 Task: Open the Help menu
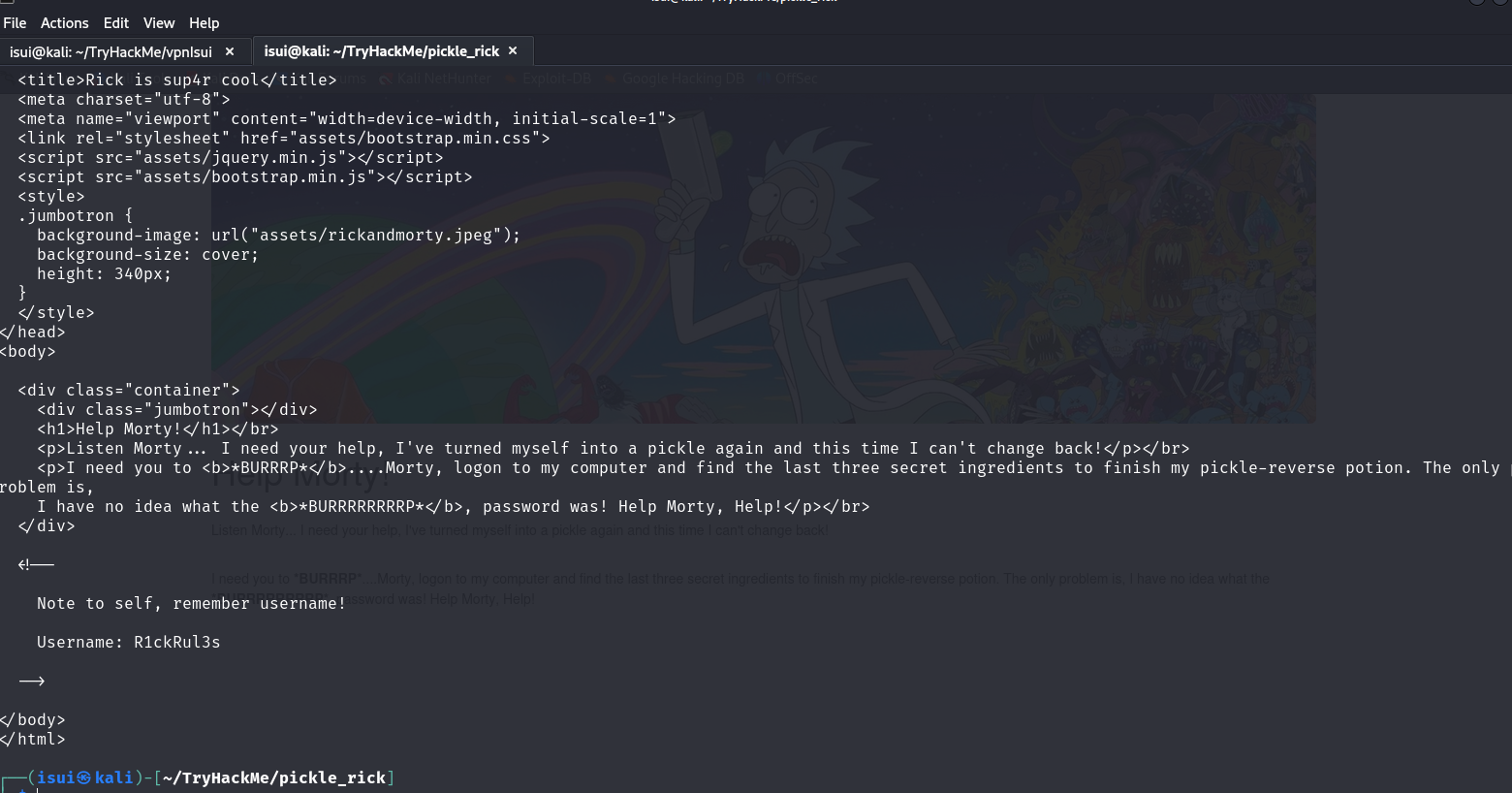tap(204, 22)
